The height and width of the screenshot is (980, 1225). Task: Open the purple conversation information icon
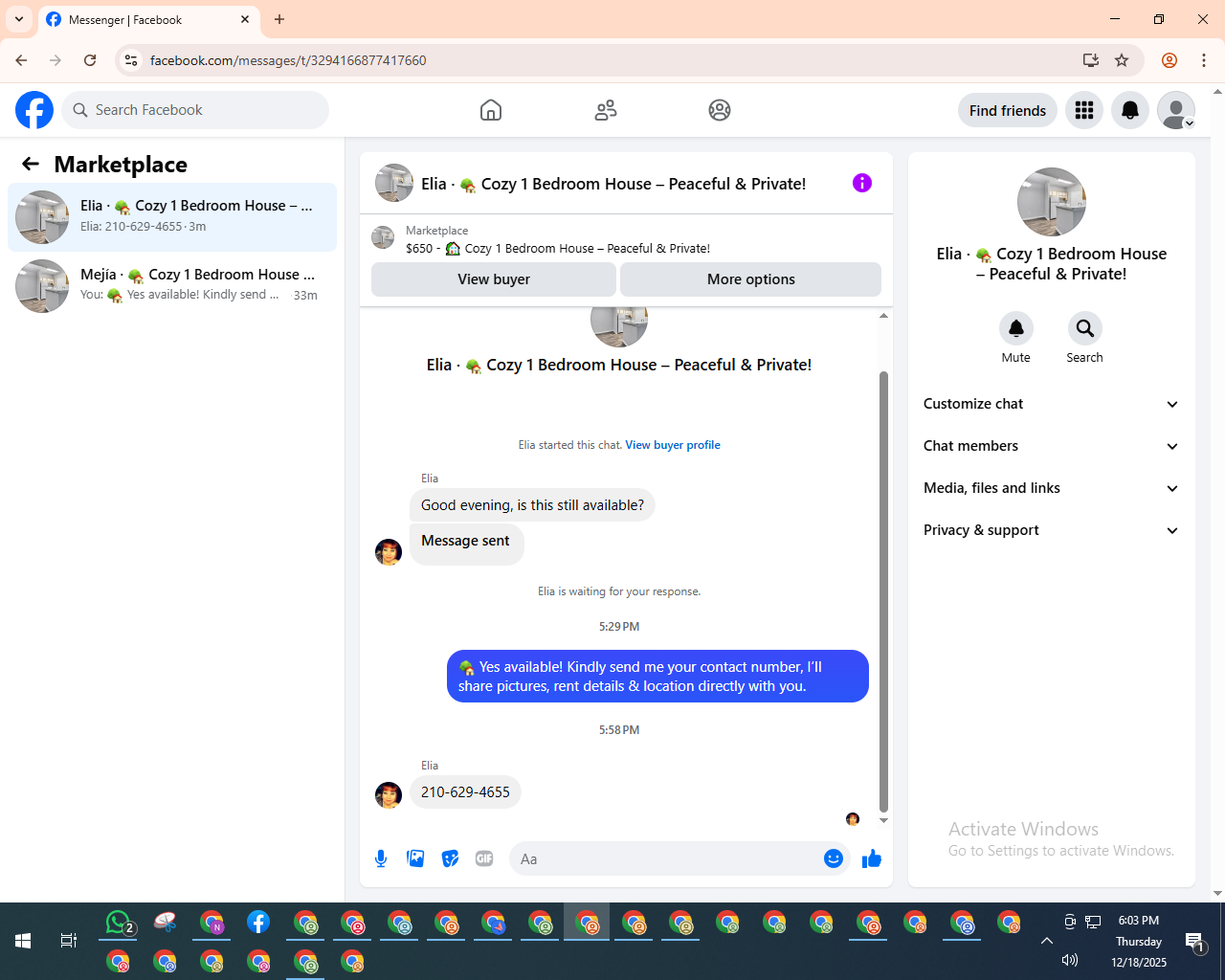tap(862, 183)
